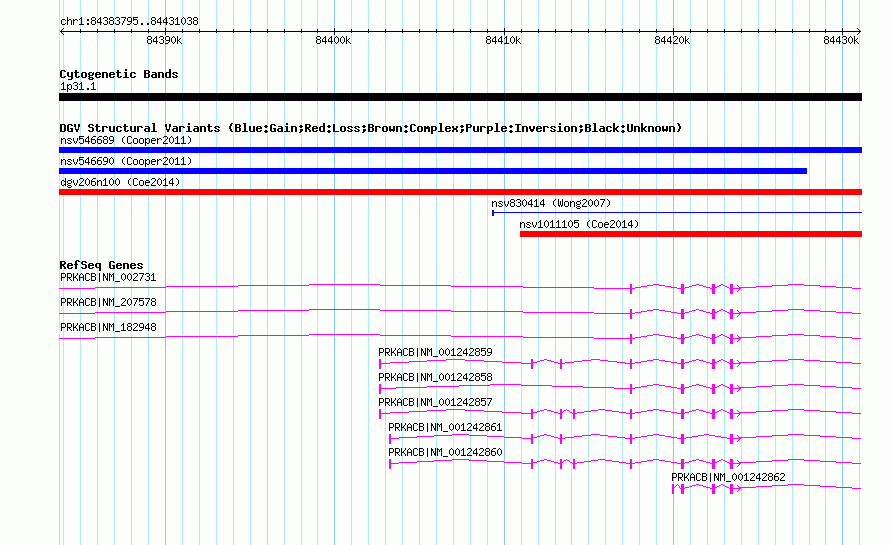This screenshot has height=545, width=890.
Task: Open the dgv206n100 (Coe2014) variant label
Action: point(120,182)
